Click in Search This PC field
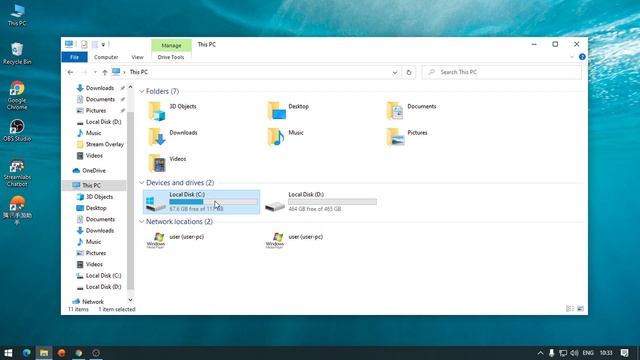 tap(502, 72)
